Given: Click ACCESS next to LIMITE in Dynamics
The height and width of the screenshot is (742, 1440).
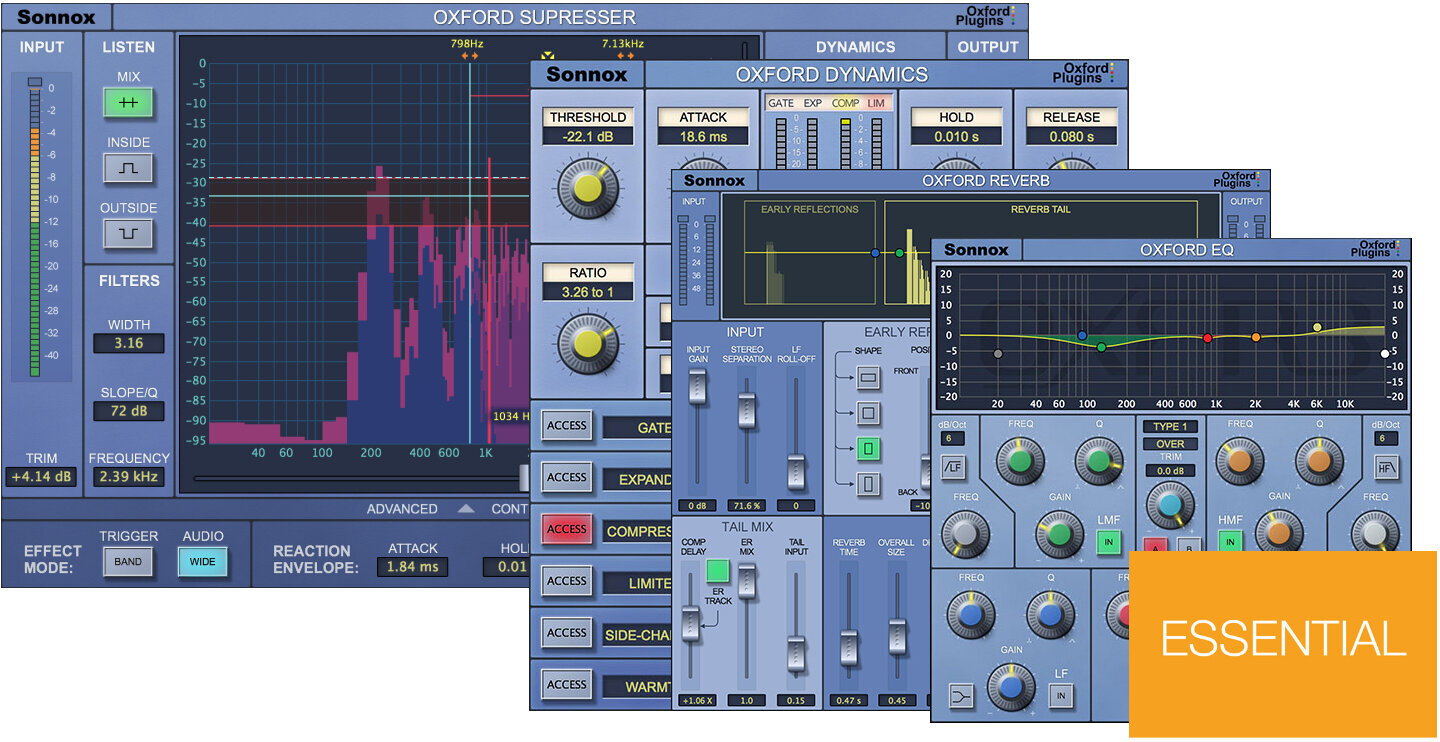Looking at the screenshot, I should click(x=567, y=581).
